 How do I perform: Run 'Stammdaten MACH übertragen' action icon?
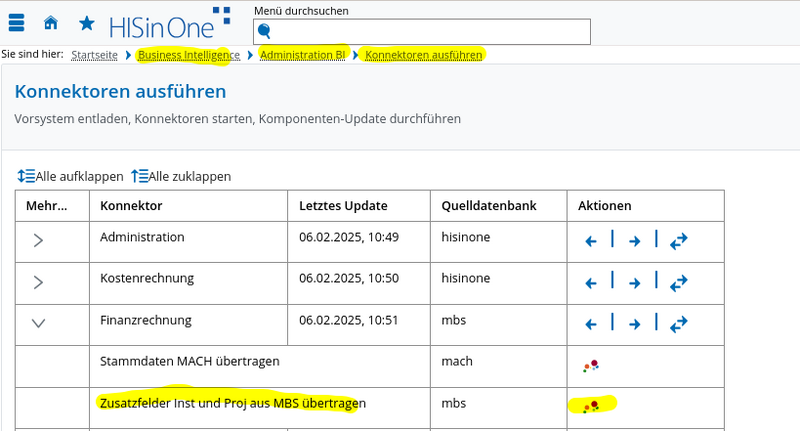(x=591, y=366)
